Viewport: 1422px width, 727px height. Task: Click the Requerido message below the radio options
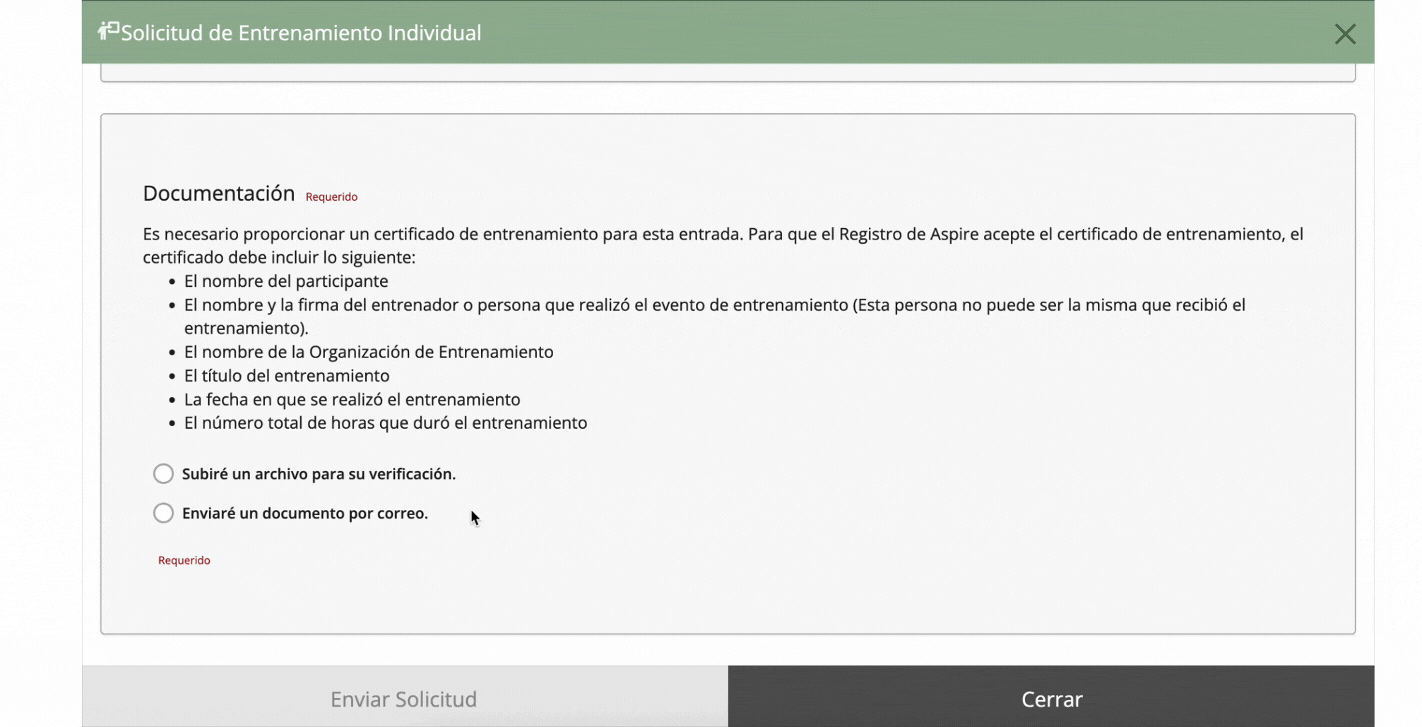pyautogui.click(x=184, y=561)
